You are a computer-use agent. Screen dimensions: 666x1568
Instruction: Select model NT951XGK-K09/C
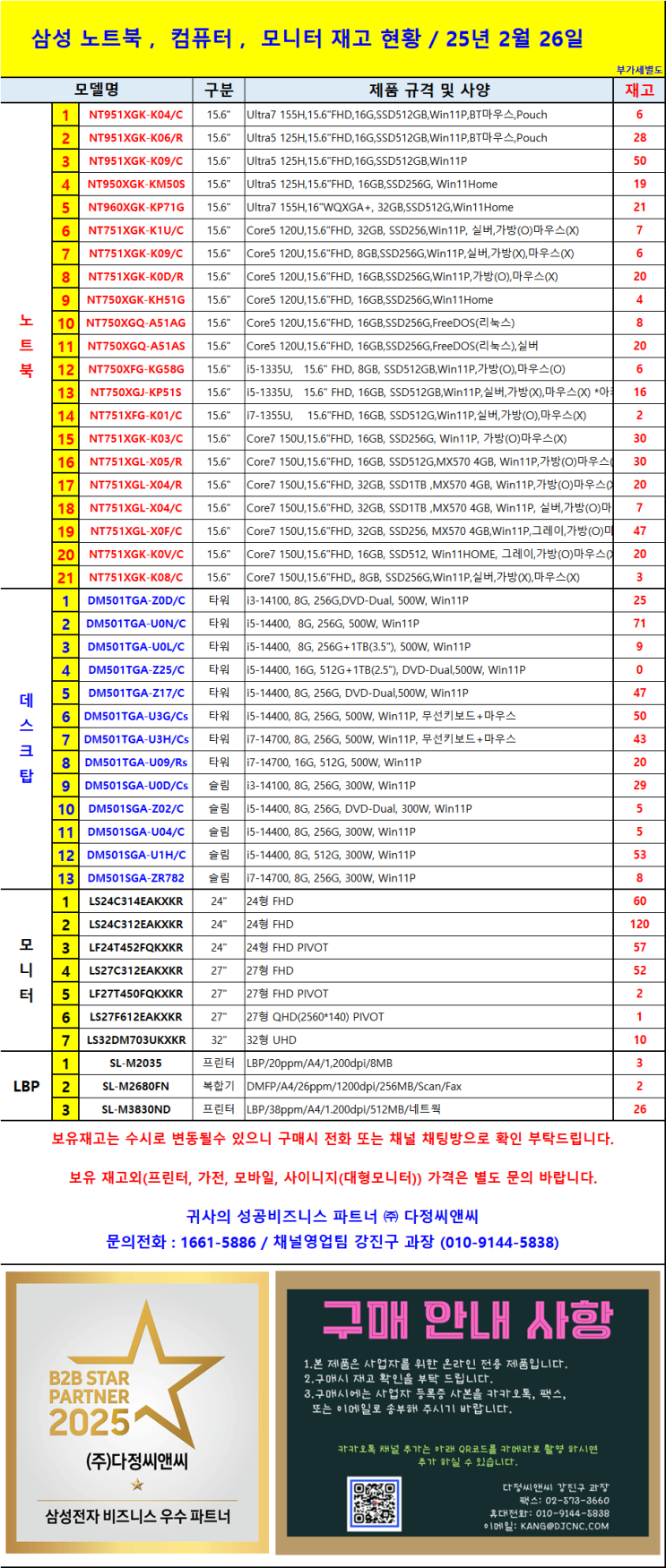[135, 161]
